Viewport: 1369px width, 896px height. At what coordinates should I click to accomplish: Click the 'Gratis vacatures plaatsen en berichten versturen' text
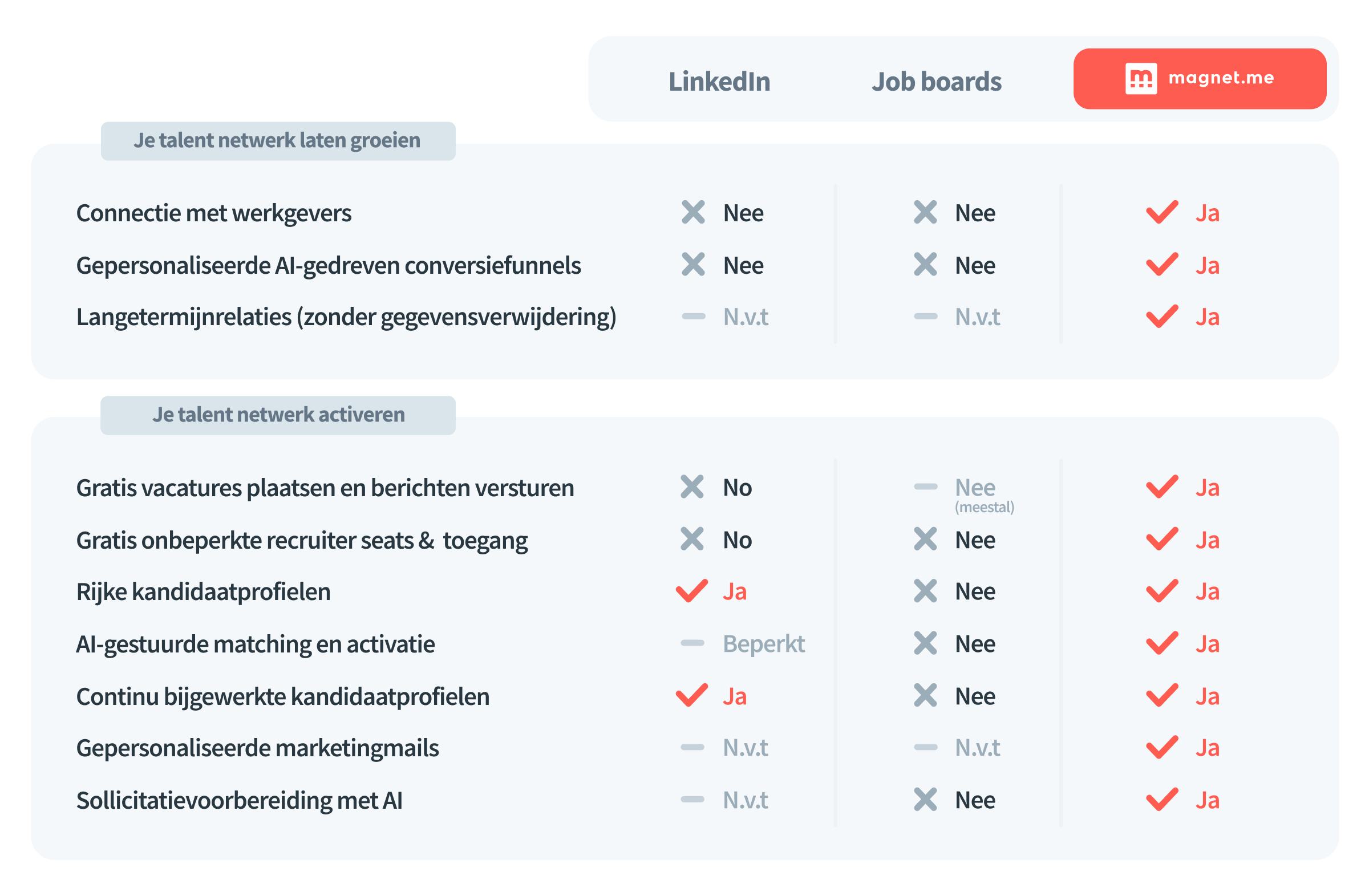325,488
